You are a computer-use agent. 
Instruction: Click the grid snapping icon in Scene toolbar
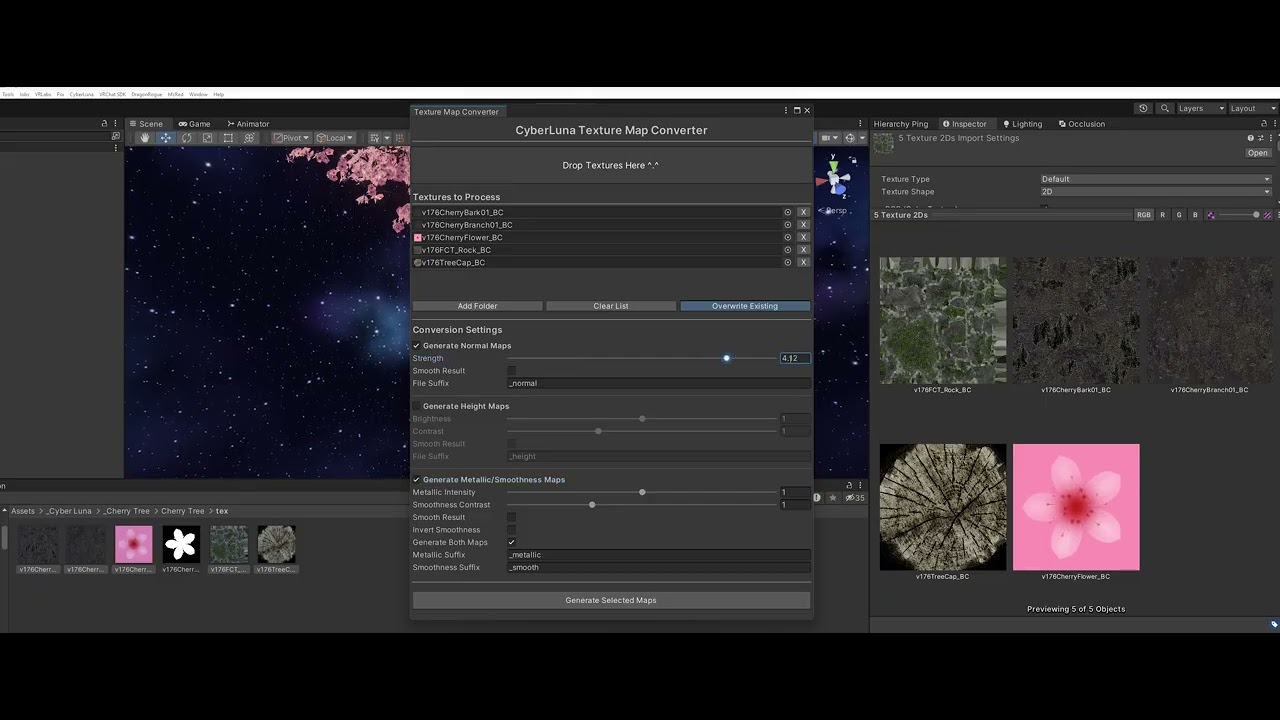[x=374, y=138]
